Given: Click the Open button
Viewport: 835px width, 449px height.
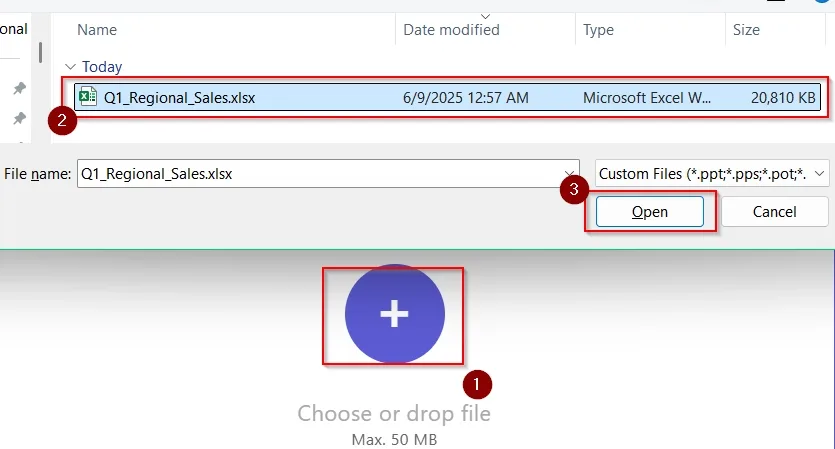Looking at the screenshot, I should [650, 211].
